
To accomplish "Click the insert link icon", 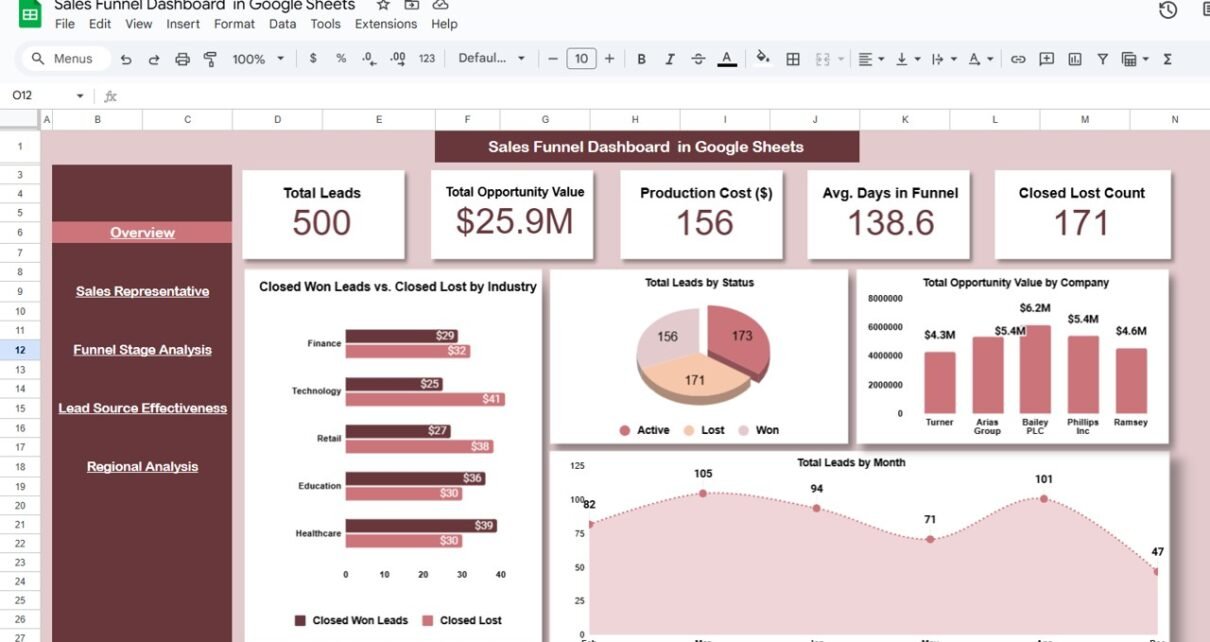I will click(1018, 59).
